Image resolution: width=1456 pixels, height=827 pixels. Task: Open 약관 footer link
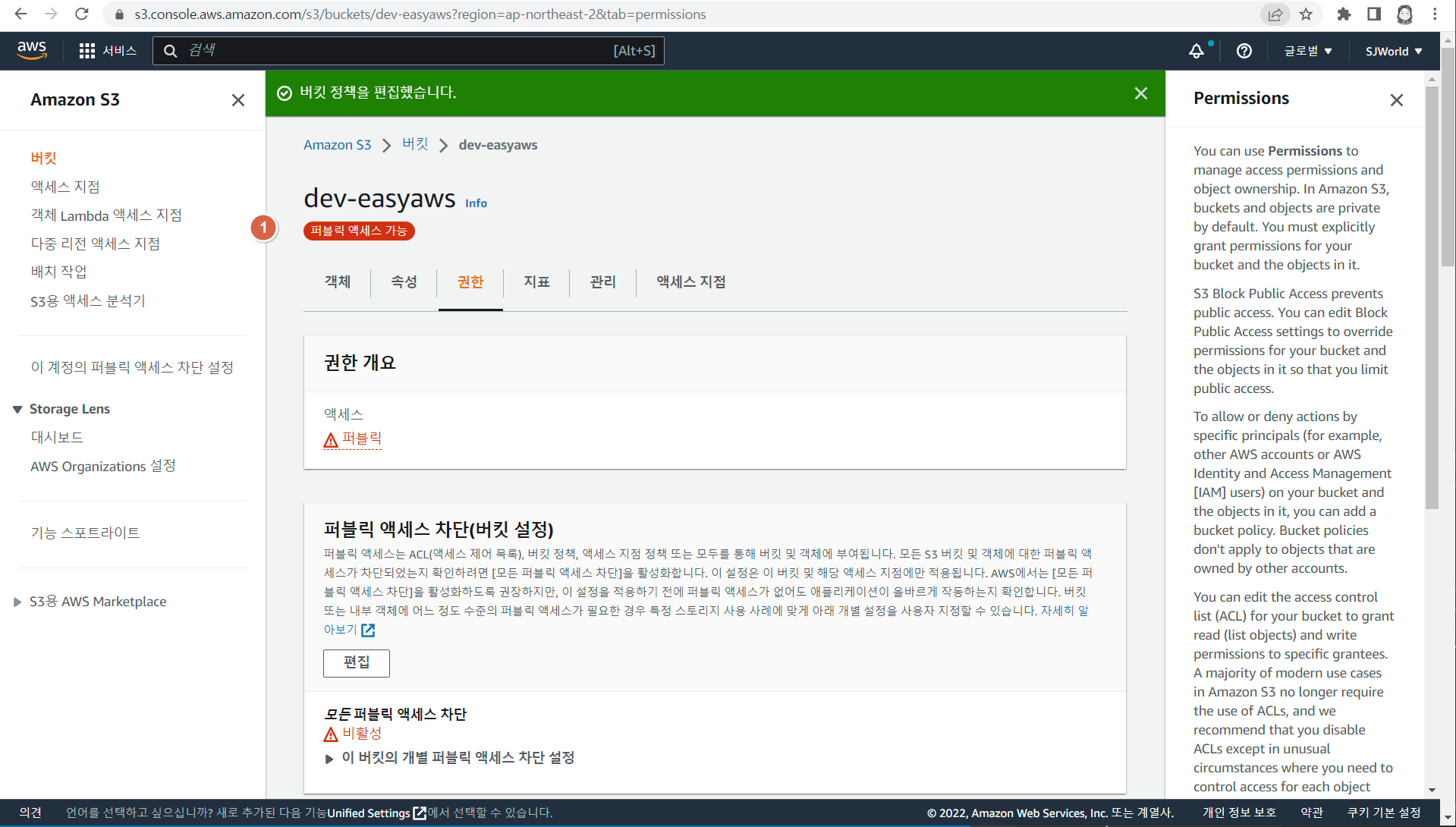1312,813
